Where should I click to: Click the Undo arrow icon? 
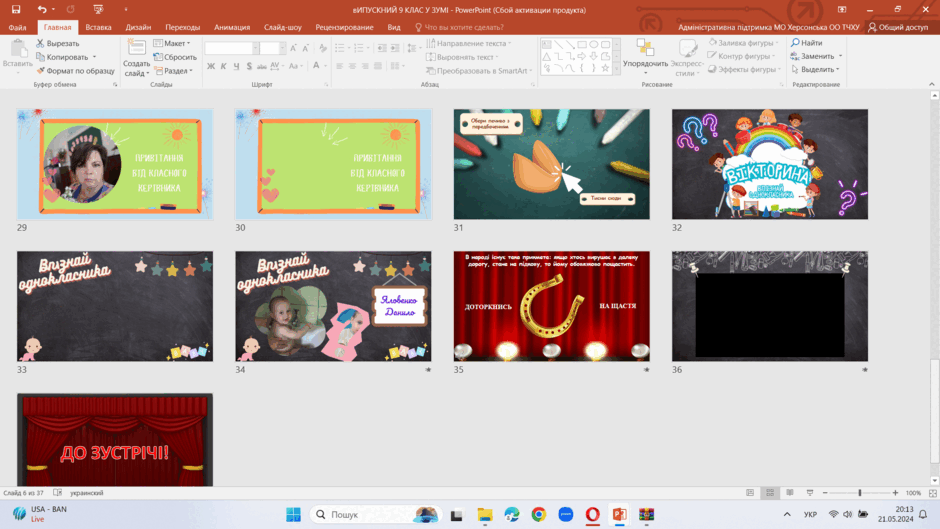coord(41,10)
